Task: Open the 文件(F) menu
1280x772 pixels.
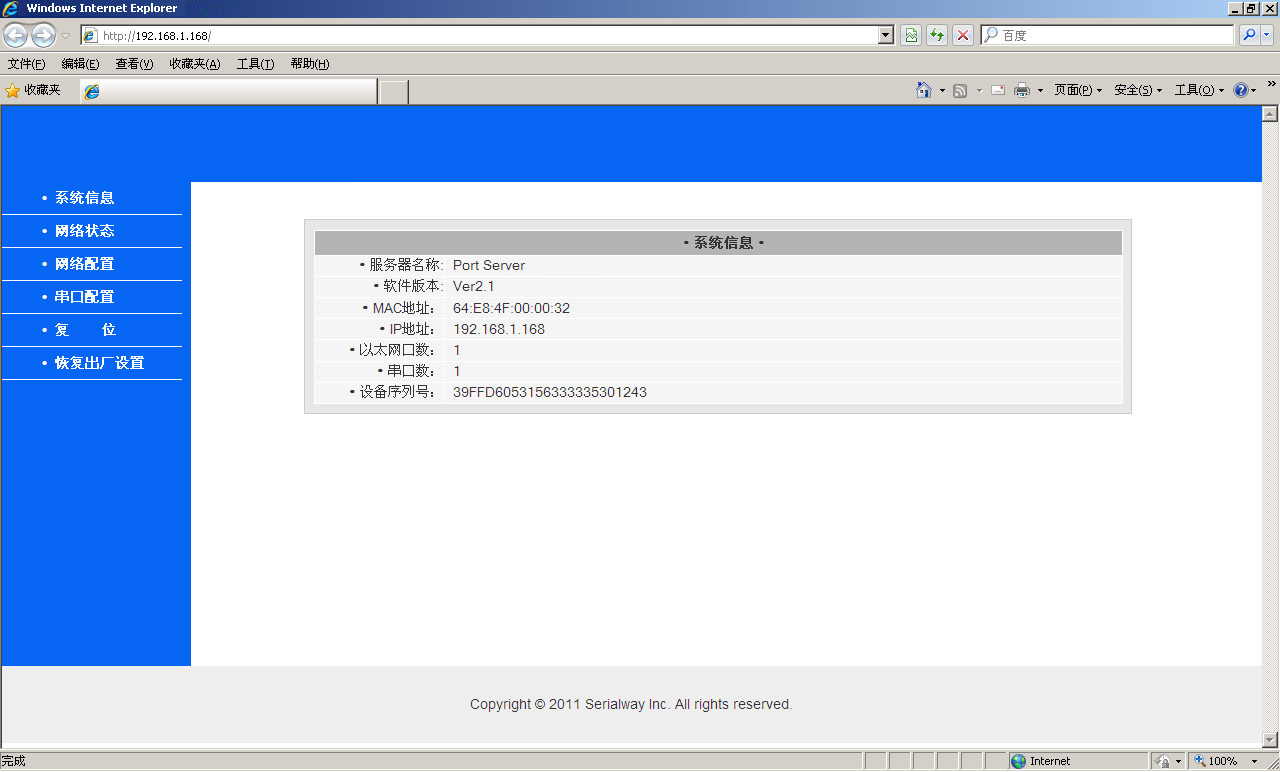Action: [x=26, y=64]
